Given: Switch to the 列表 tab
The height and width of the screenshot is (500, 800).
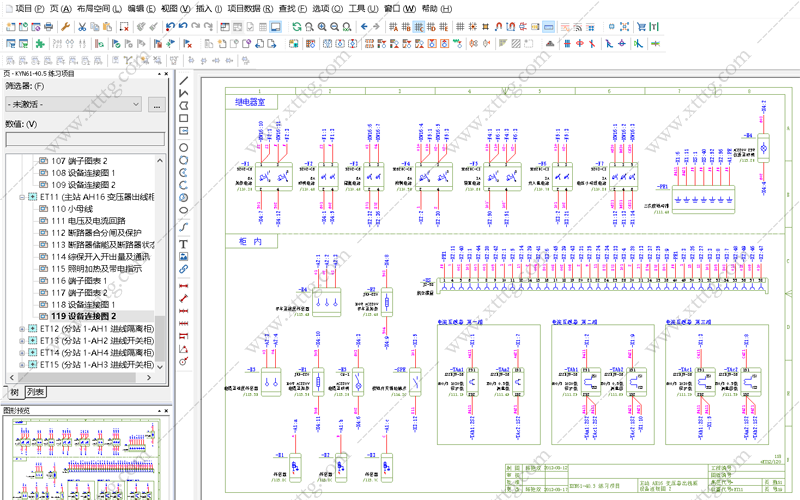Looking at the screenshot, I should (x=36, y=392).
